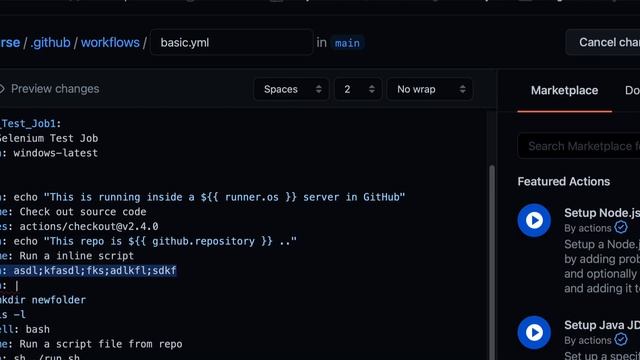Focus the Search Marketplace field
The image size is (640, 360).
(580, 146)
